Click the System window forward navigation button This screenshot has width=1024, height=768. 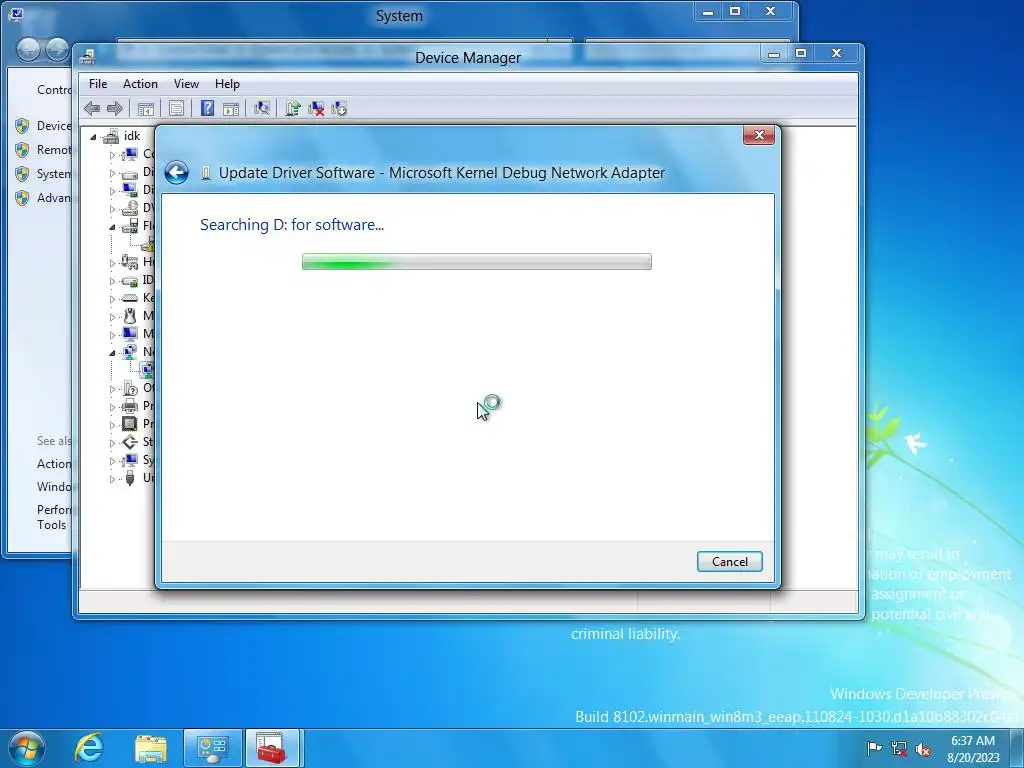pos(57,49)
